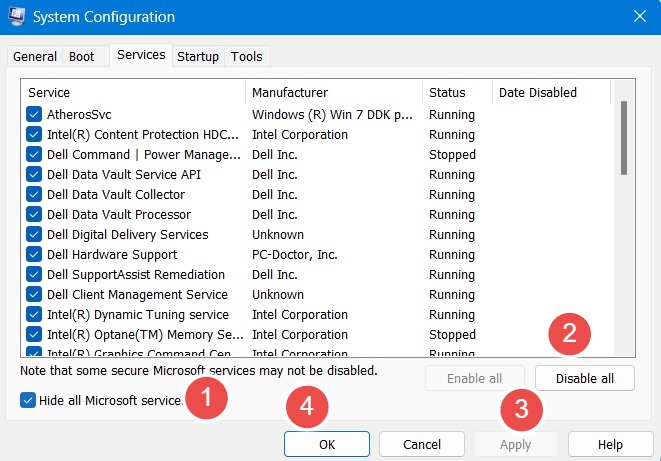This screenshot has width=661, height=461.
Task: Open Help for System Configuration
Action: coord(610,444)
